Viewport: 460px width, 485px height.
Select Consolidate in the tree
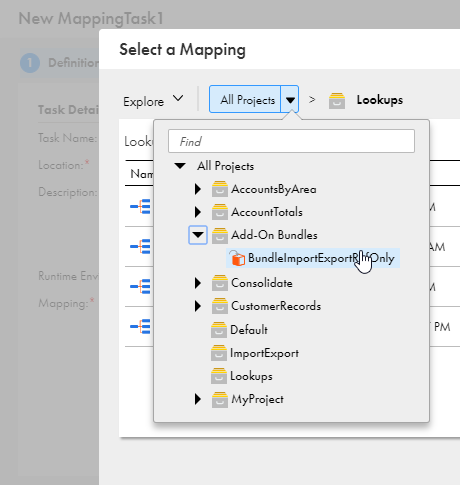click(262, 283)
